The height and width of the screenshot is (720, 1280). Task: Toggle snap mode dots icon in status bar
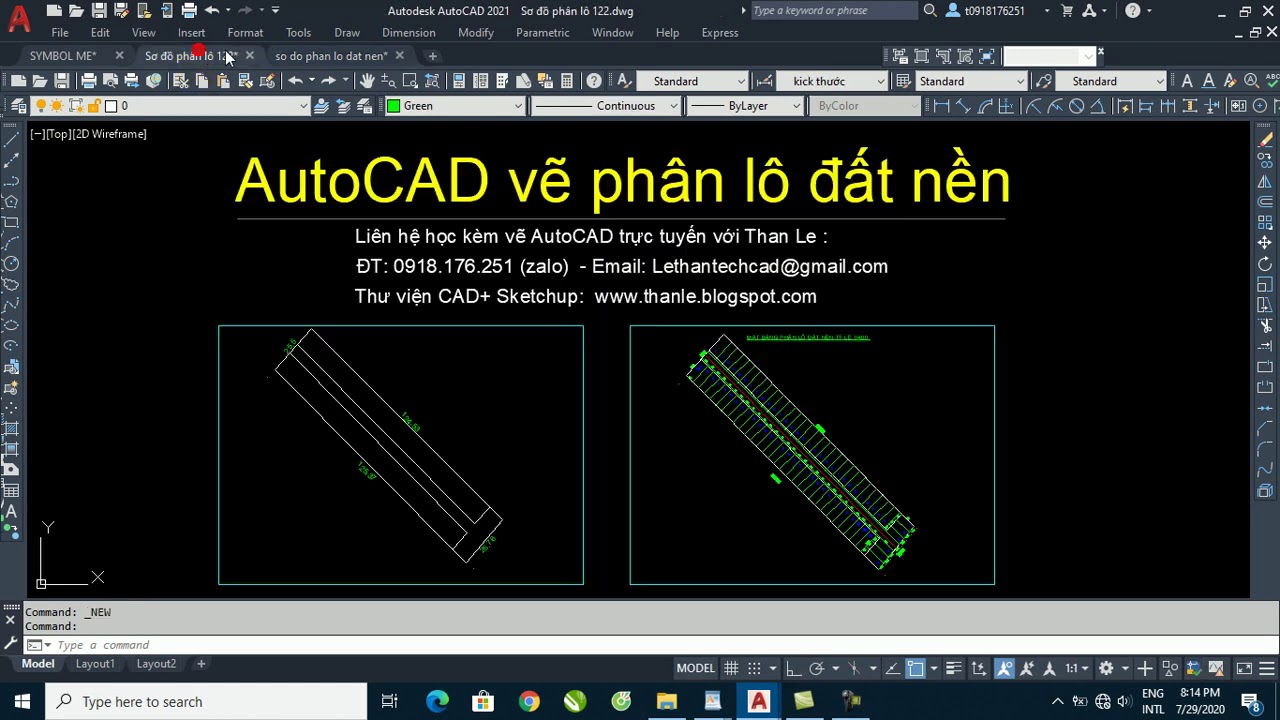[x=755, y=668]
